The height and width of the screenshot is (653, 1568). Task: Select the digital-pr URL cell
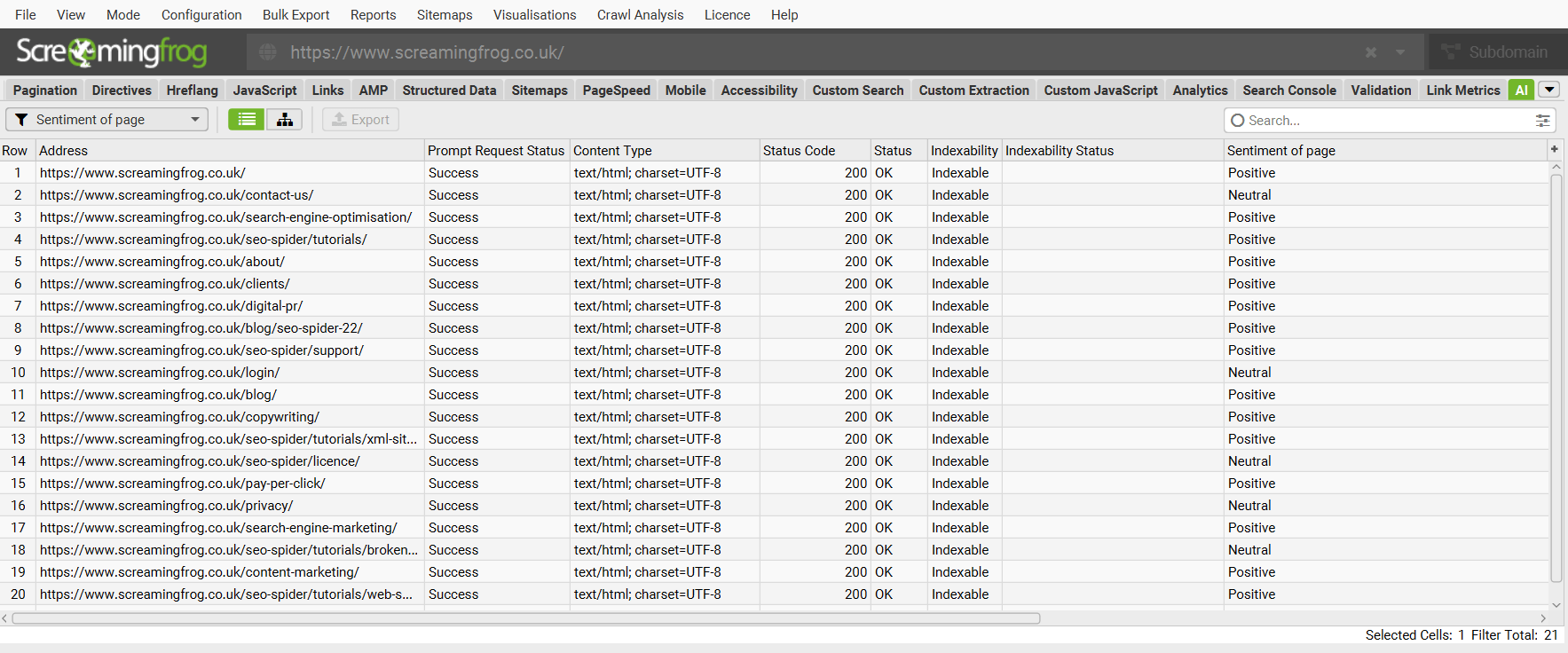[x=231, y=305]
